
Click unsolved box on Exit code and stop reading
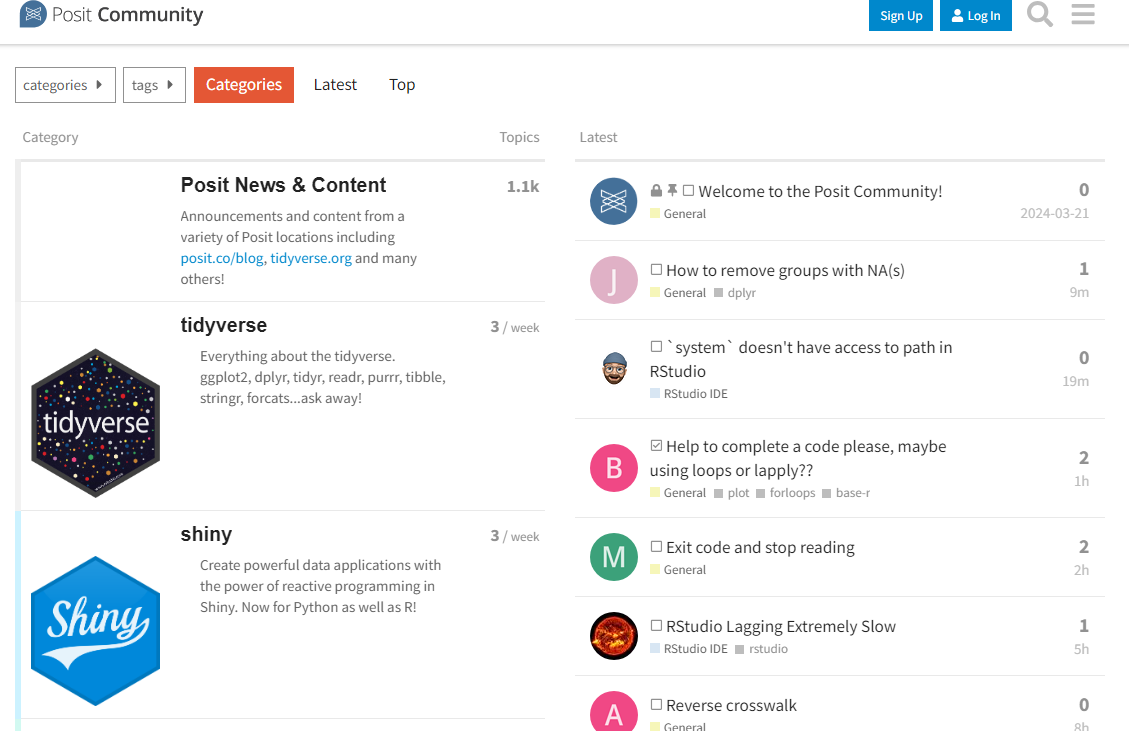[656, 546]
